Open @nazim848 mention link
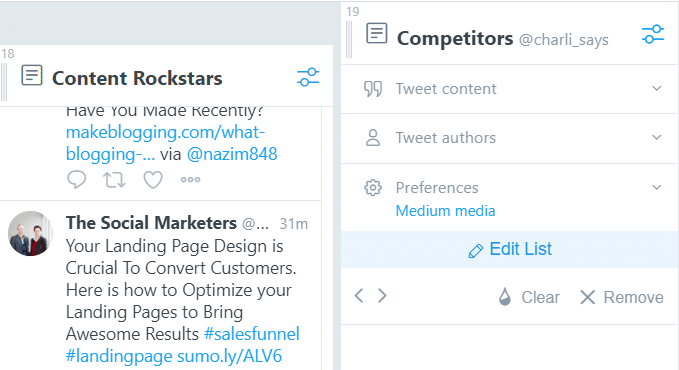Screen dimensions: 679x370 point(232,154)
